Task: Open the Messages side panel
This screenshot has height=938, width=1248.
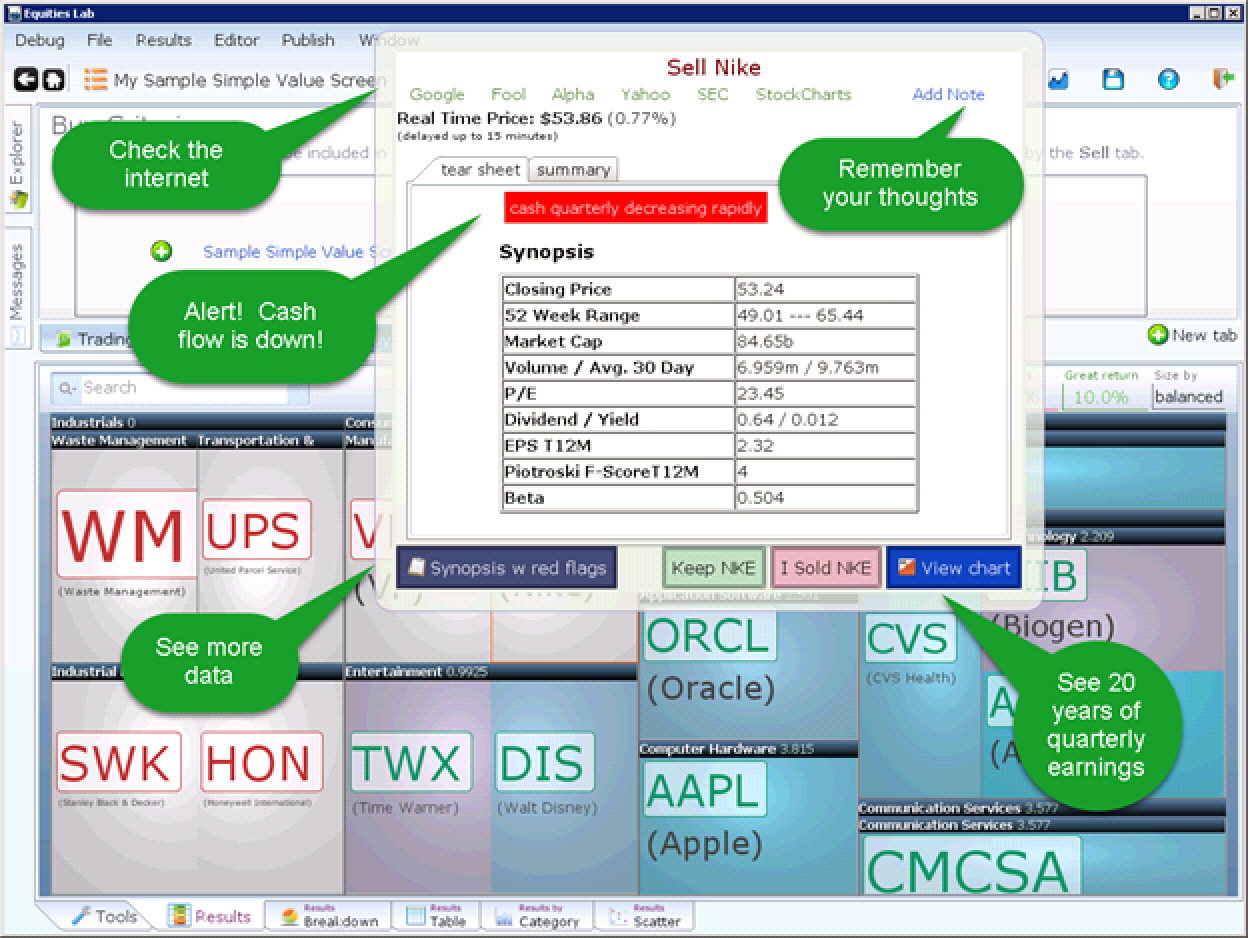Action: pyautogui.click(x=17, y=289)
